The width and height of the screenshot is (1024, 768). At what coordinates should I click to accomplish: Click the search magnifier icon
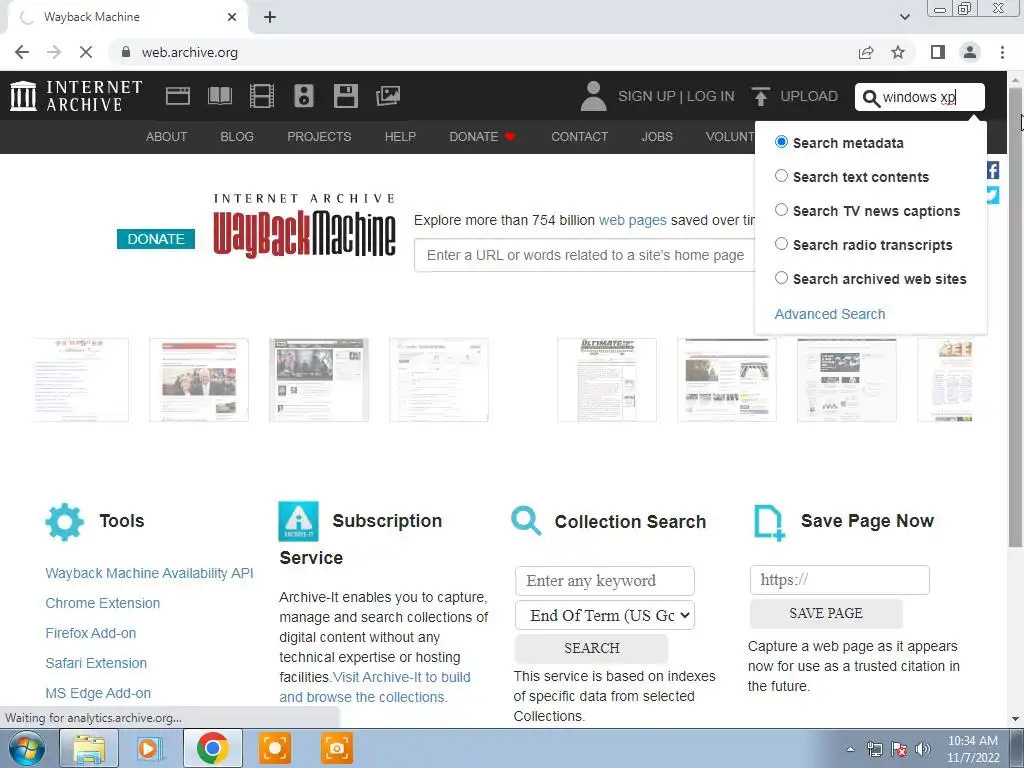pos(871,98)
